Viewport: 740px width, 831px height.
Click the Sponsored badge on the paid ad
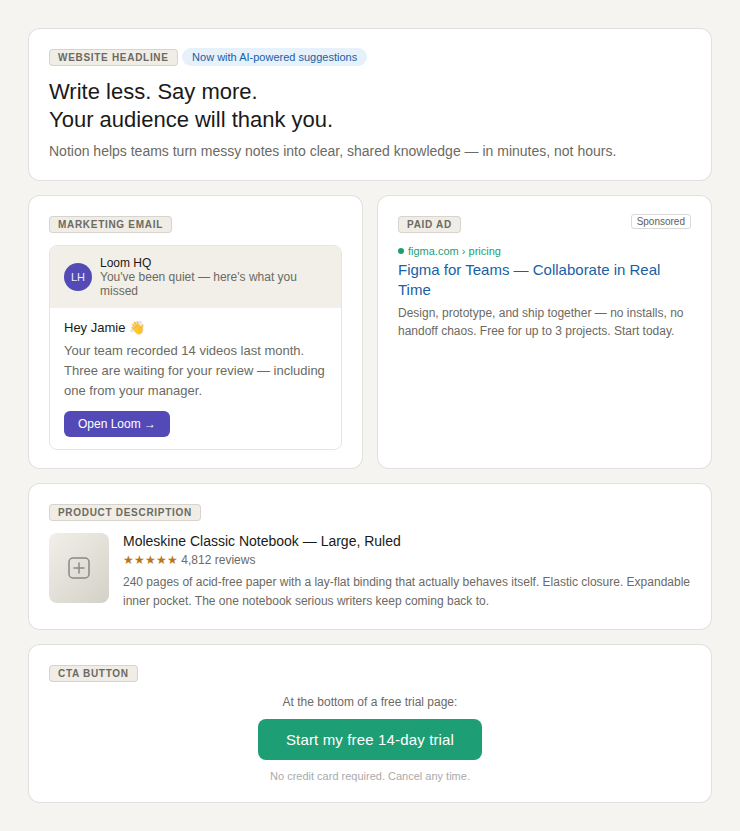[660, 222]
